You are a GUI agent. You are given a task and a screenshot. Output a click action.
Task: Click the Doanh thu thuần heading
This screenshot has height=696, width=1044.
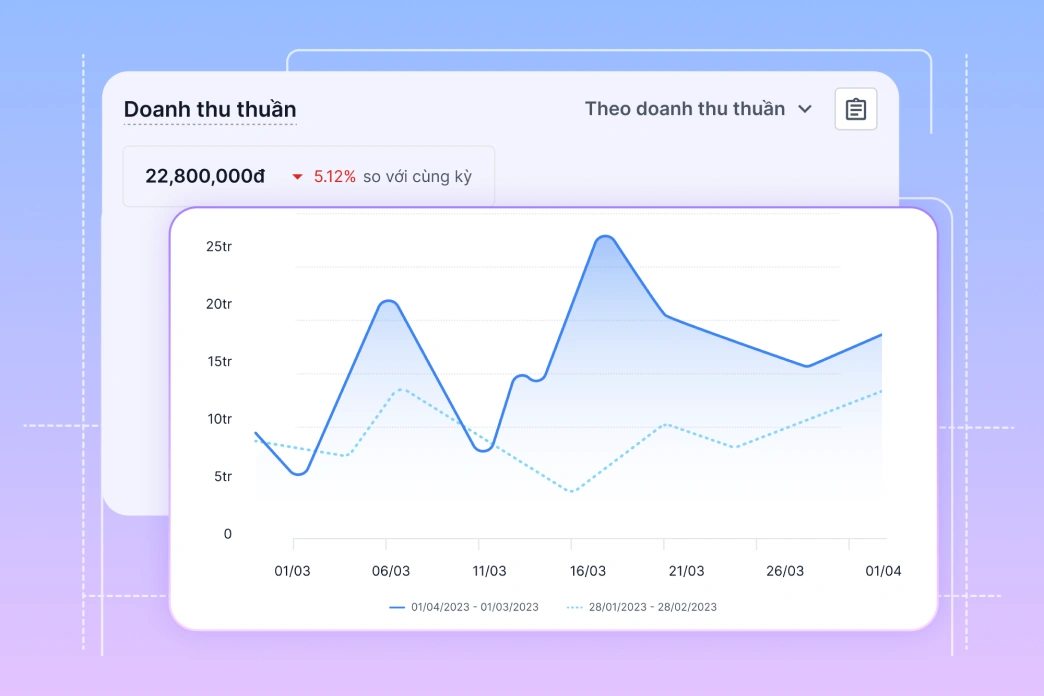click(210, 110)
